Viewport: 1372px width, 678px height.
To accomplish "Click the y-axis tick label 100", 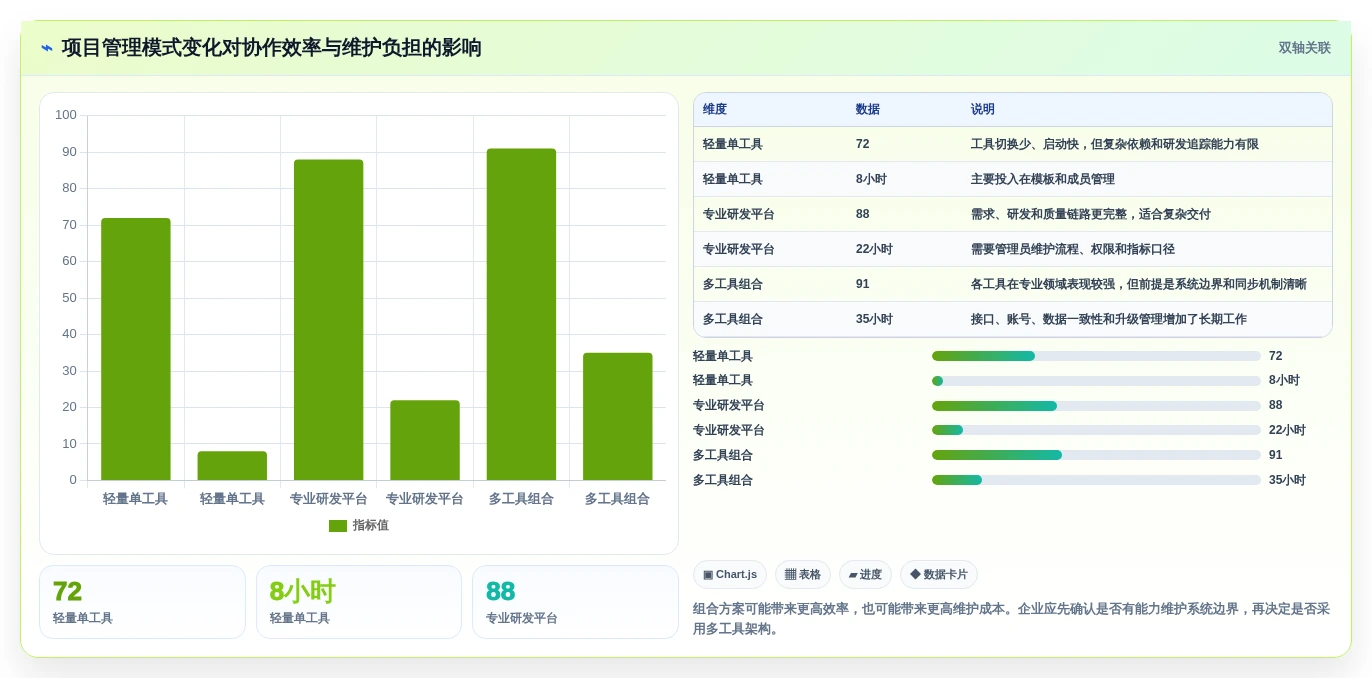I will (x=66, y=115).
